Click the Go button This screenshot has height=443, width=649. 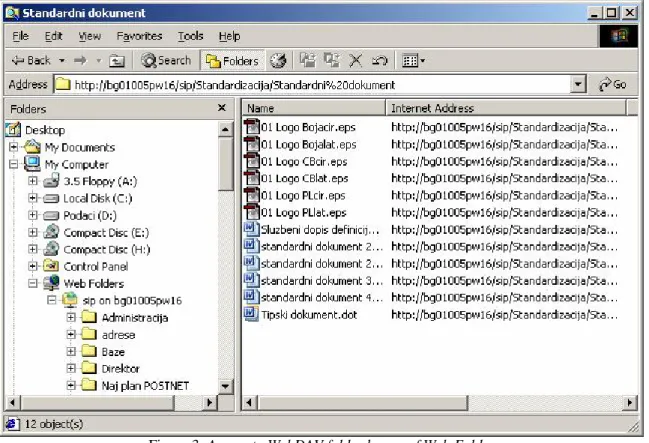click(x=613, y=84)
